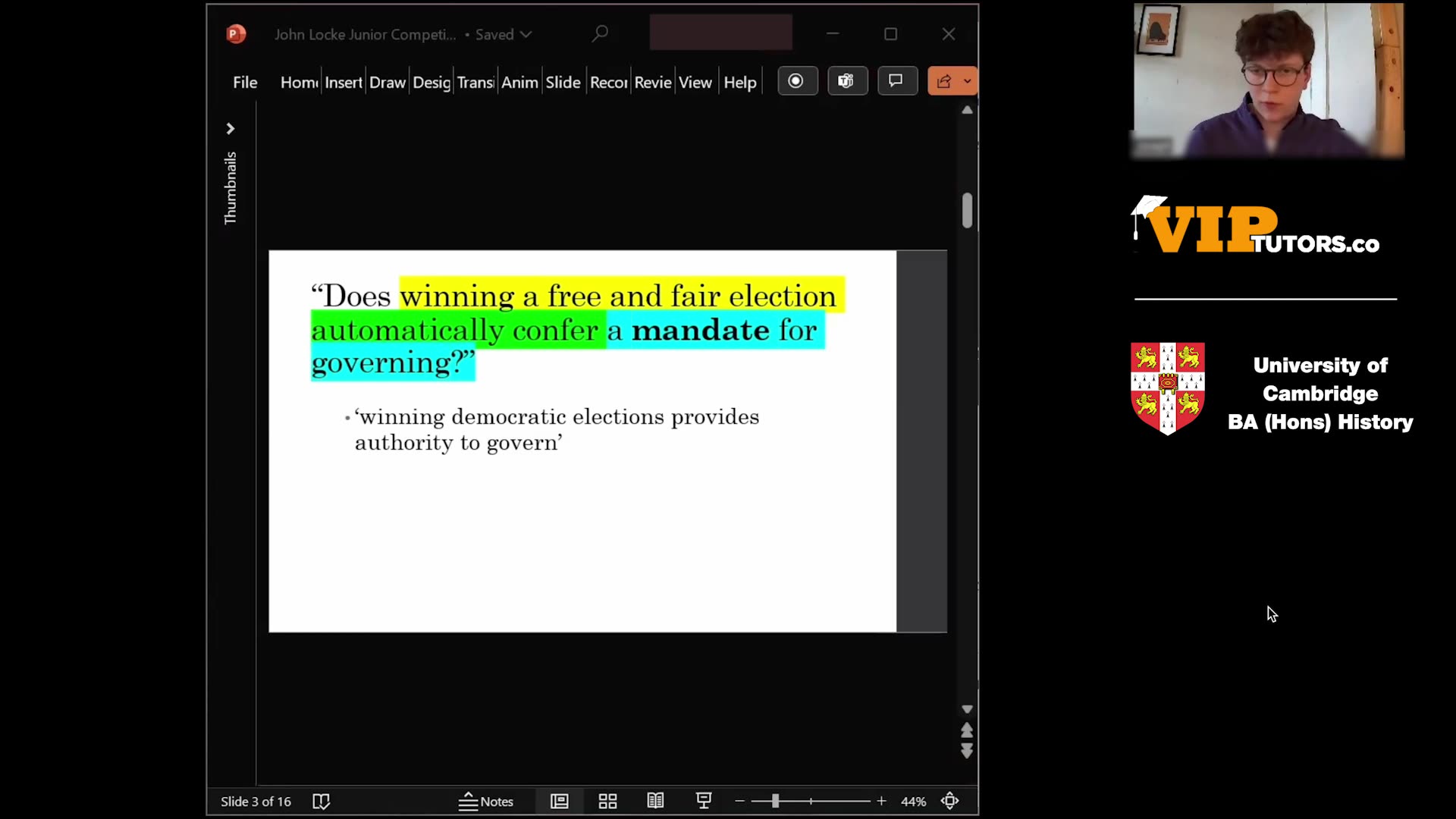The image size is (1456, 819).
Task: Click the Share button icon
Action: (x=944, y=82)
